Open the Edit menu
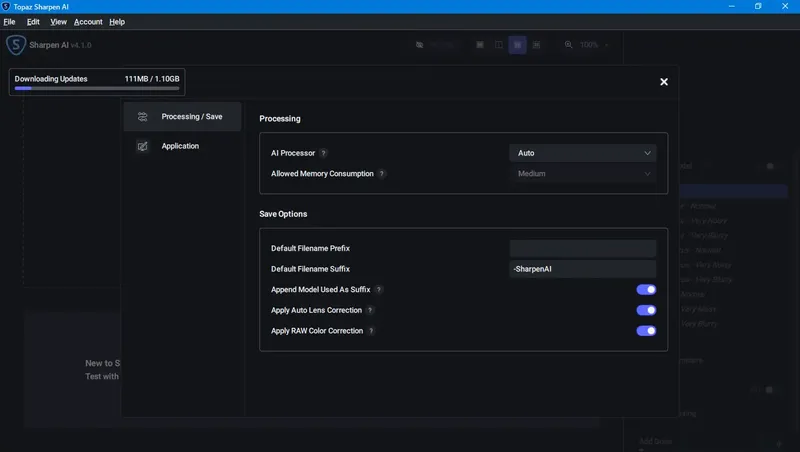 click(x=33, y=22)
